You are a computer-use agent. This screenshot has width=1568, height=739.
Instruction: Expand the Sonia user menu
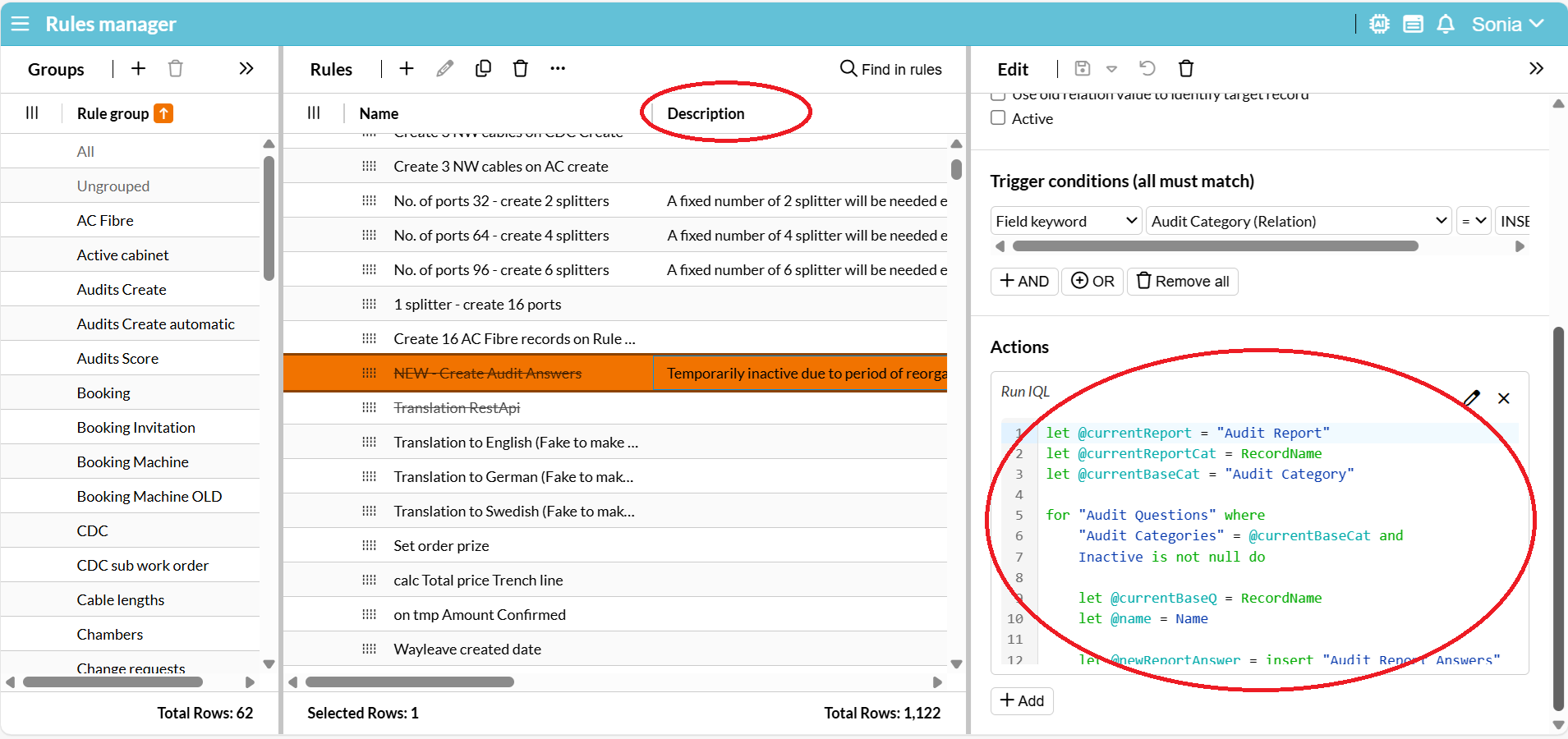click(x=1507, y=25)
